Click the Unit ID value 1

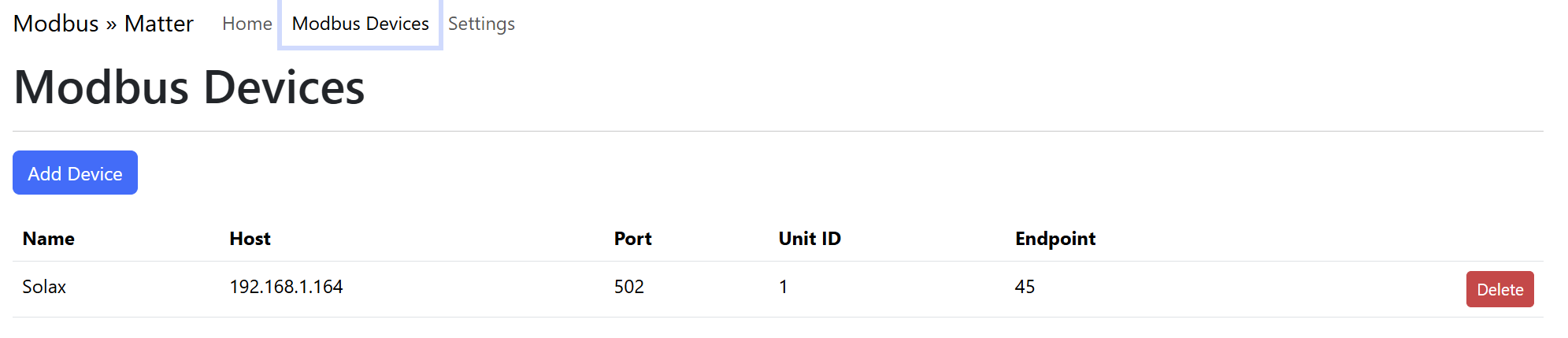[x=783, y=287]
